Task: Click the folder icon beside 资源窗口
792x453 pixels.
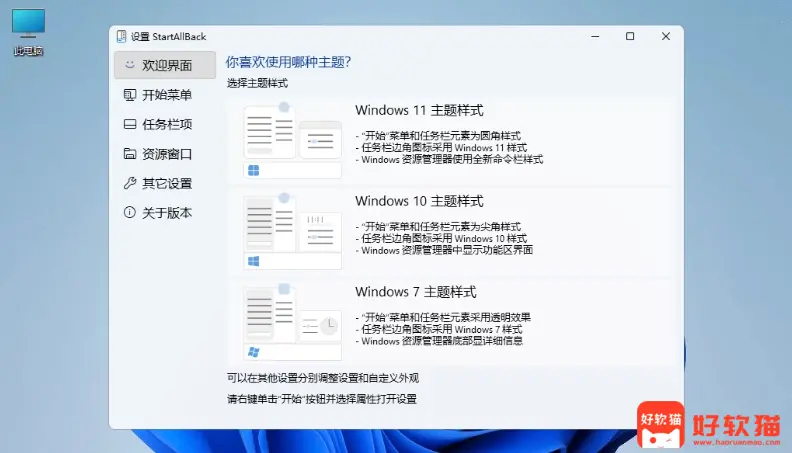Action: point(130,154)
